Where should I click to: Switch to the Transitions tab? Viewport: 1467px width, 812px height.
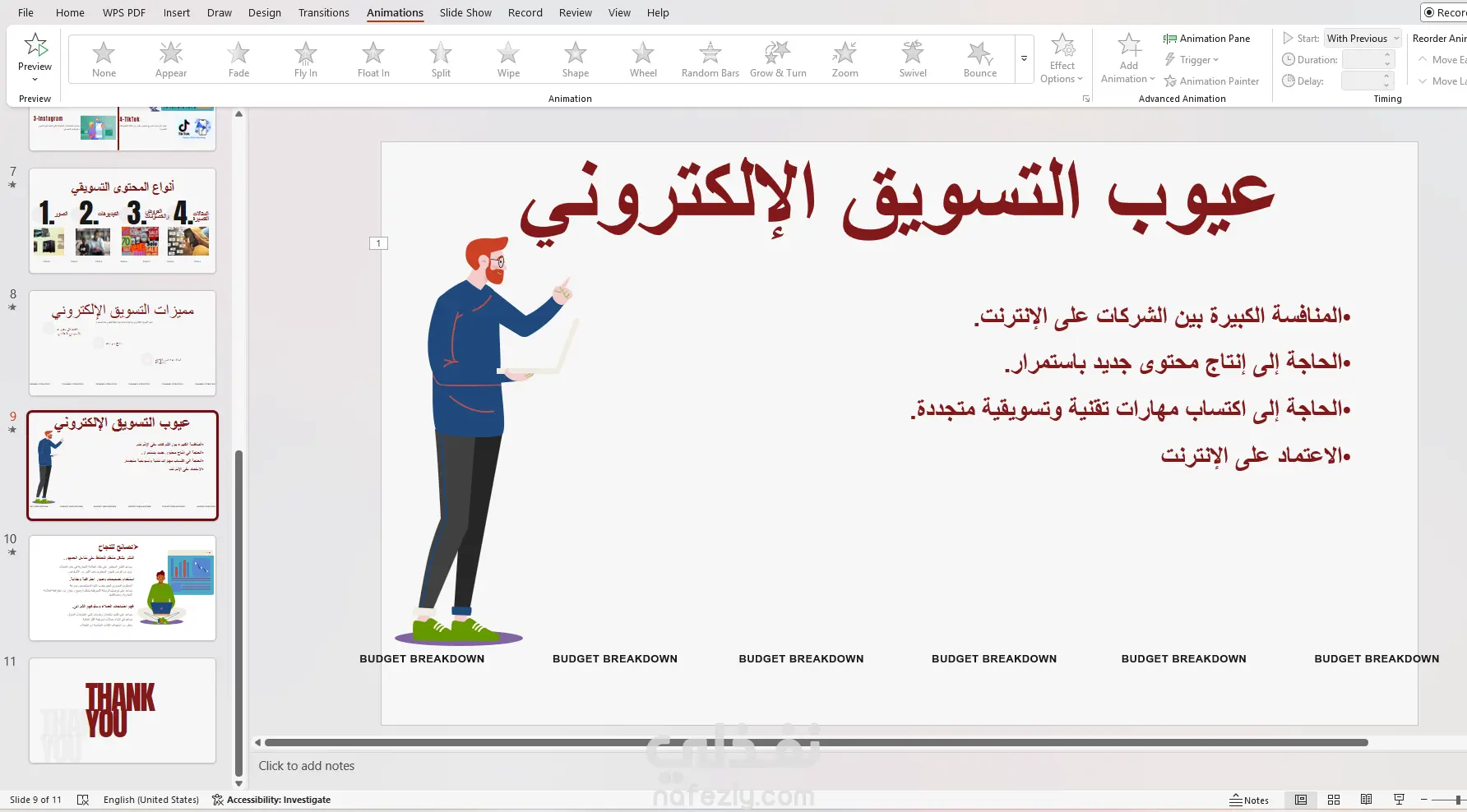tap(324, 12)
